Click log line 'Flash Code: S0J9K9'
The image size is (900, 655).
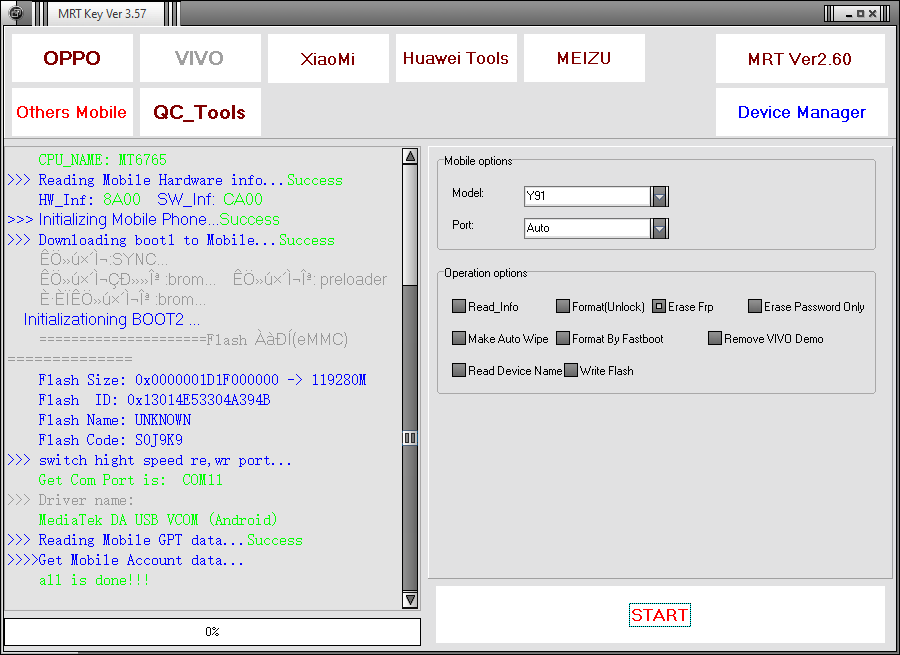[x=110, y=440]
